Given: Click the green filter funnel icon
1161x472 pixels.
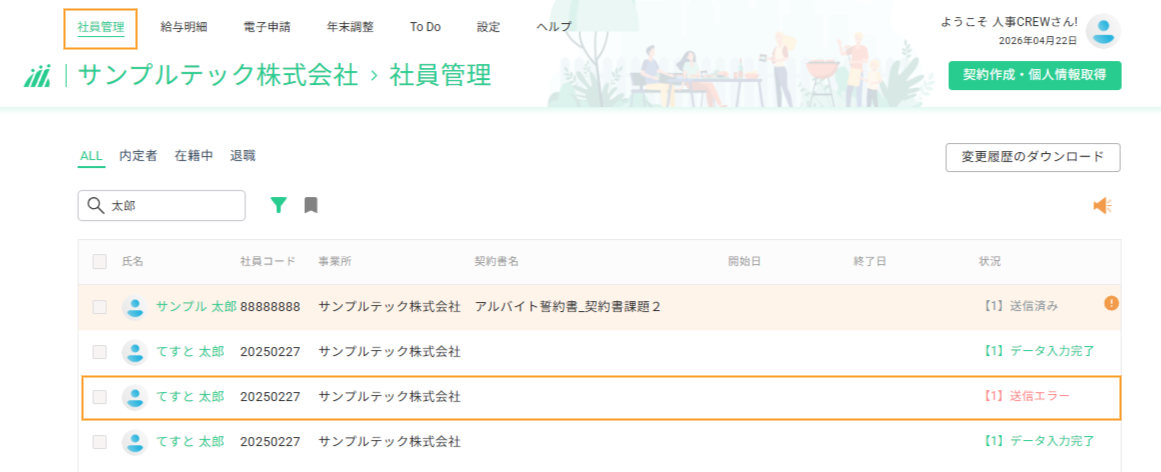Looking at the screenshot, I should pyautogui.click(x=278, y=205).
